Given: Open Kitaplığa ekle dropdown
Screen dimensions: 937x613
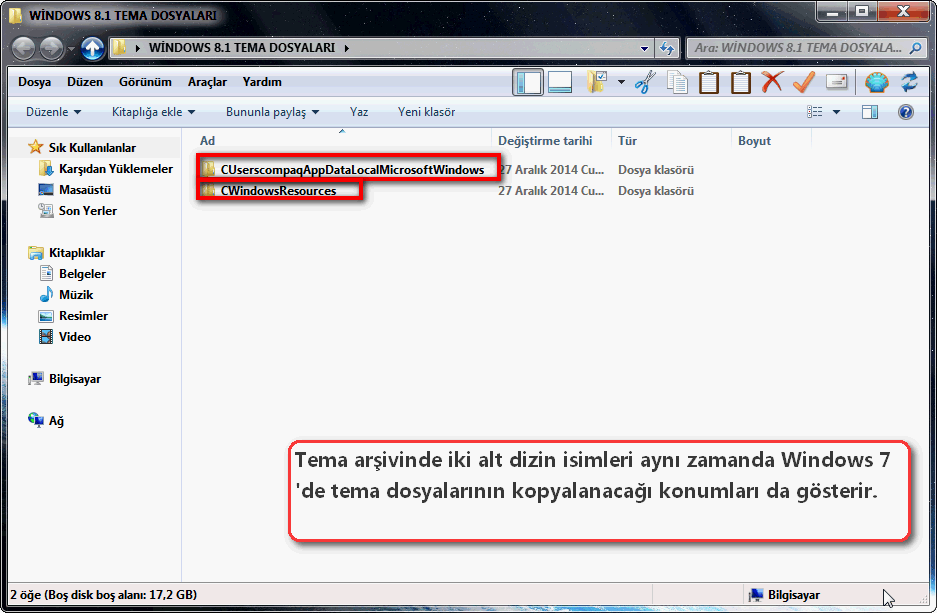Looking at the screenshot, I should [154, 112].
